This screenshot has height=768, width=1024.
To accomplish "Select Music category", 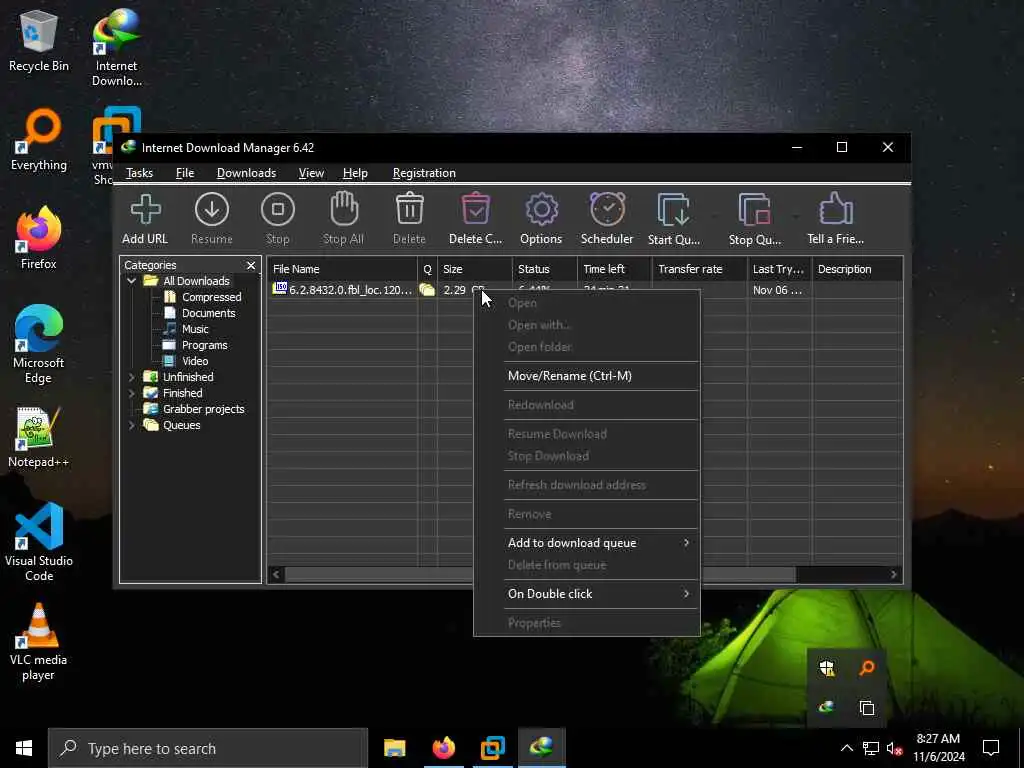I will (195, 329).
